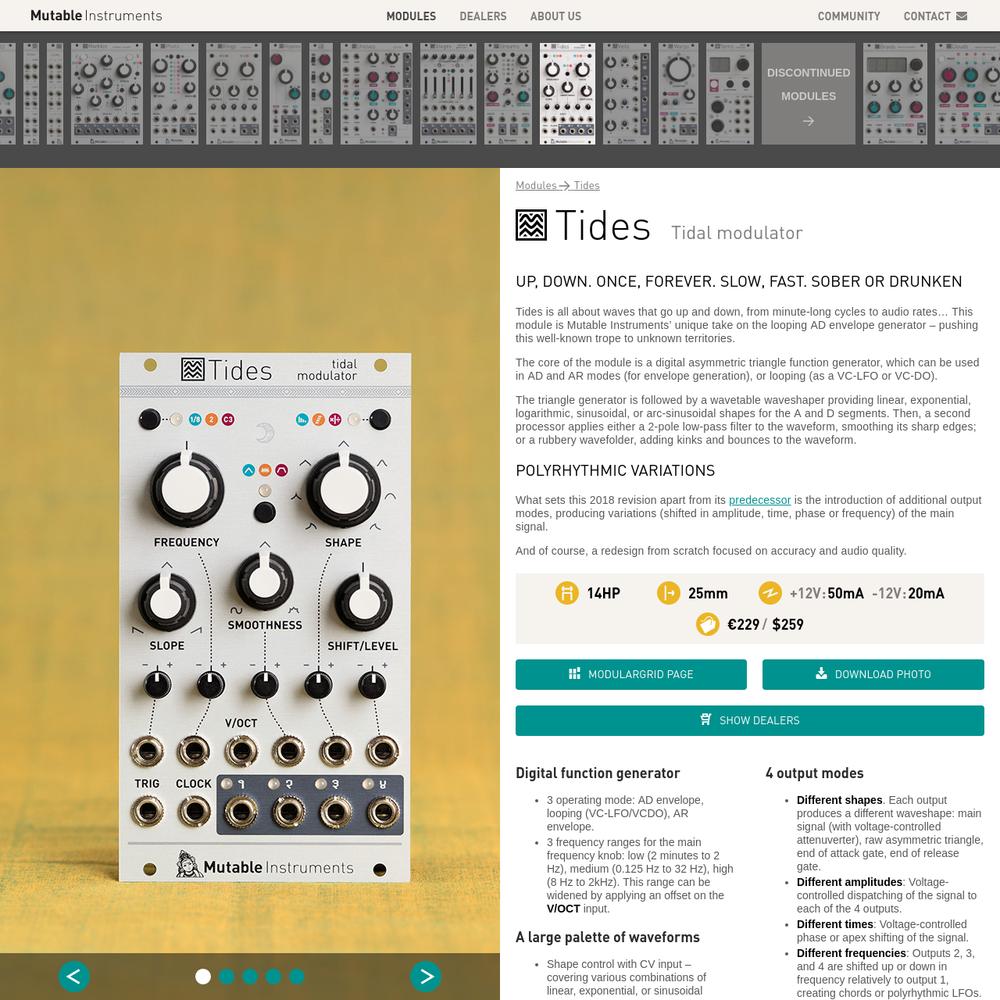The height and width of the screenshot is (1000, 1000).
Task: Select the first photo carousel dot
Action: (x=203, y=976)
